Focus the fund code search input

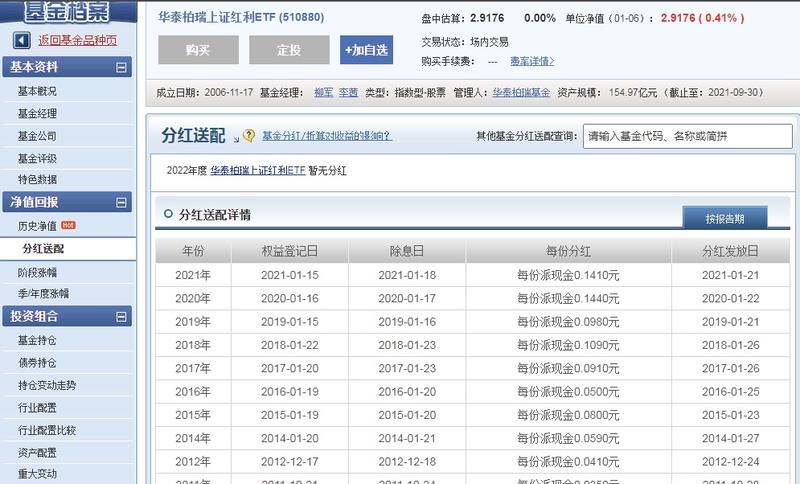687,136
